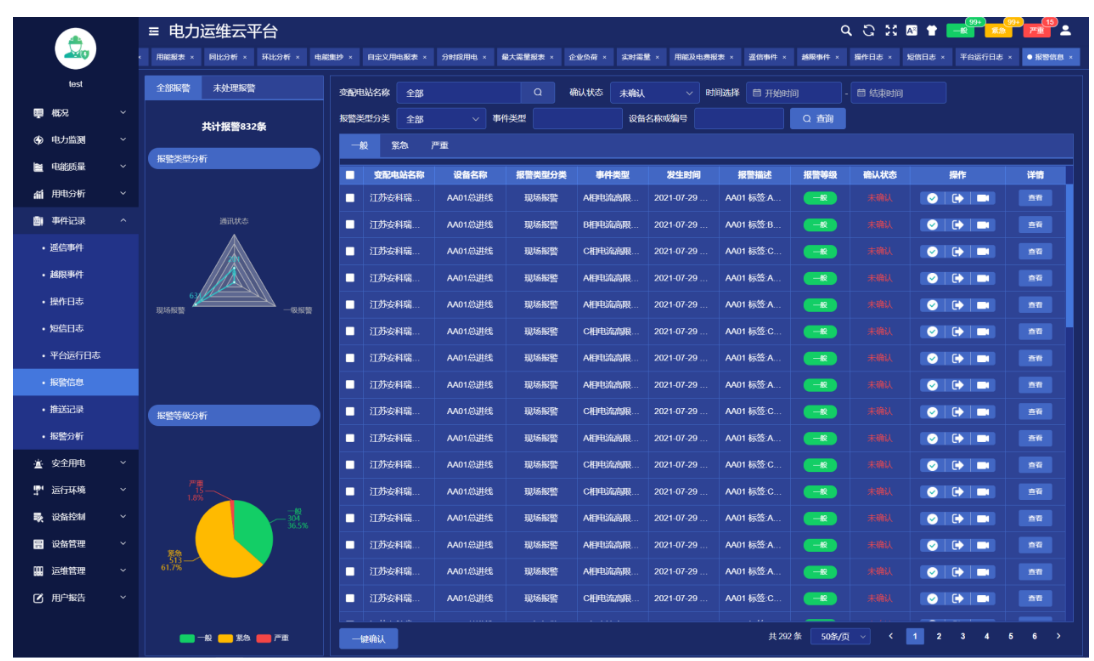Tick the checkbox of the first table row
Image resolution: width=1094 pixels, height=661 pixels.
[x=350, y=198]
